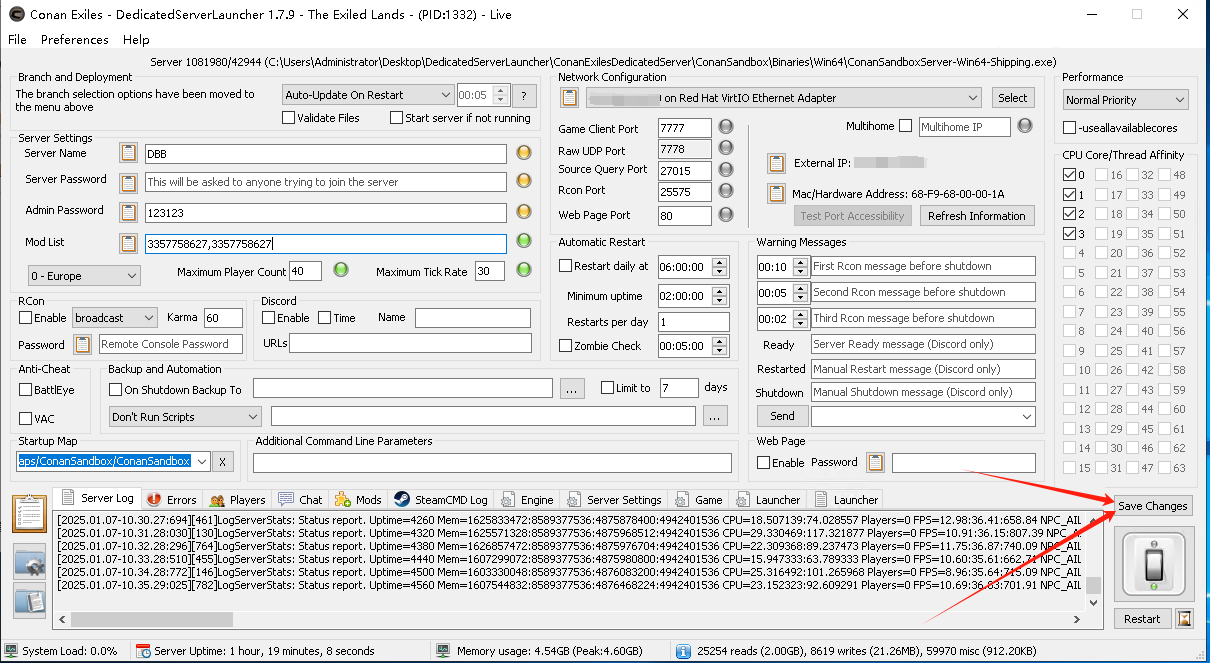Click the indicator light for Game Client Port

727,127
